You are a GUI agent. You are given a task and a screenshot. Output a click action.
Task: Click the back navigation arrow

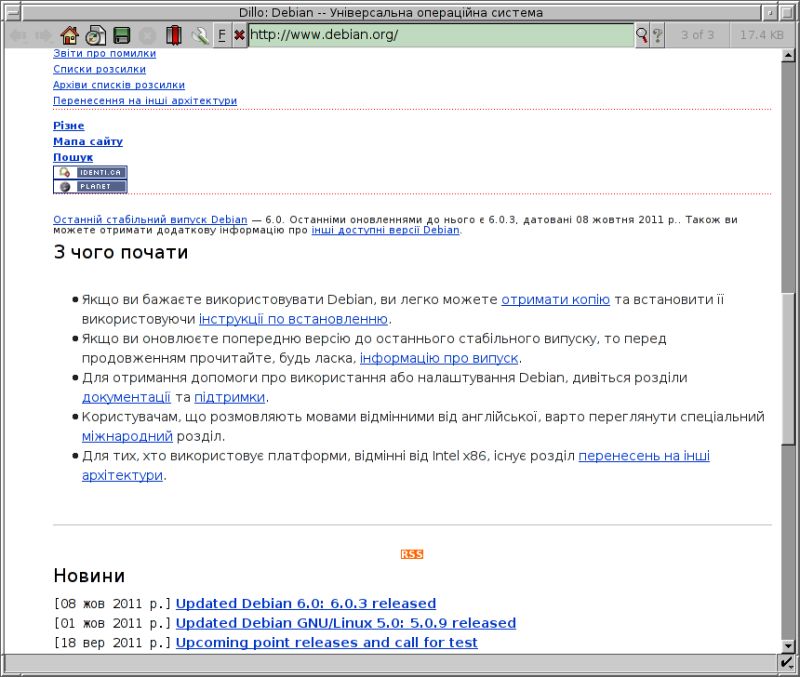18,34
